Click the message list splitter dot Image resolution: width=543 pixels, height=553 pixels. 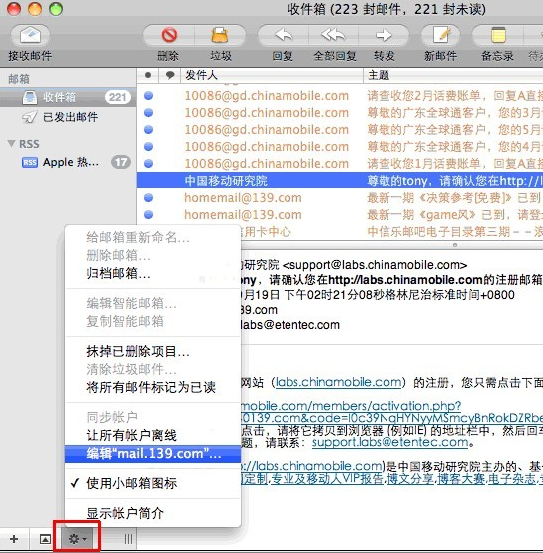click(x=455, y=244)
